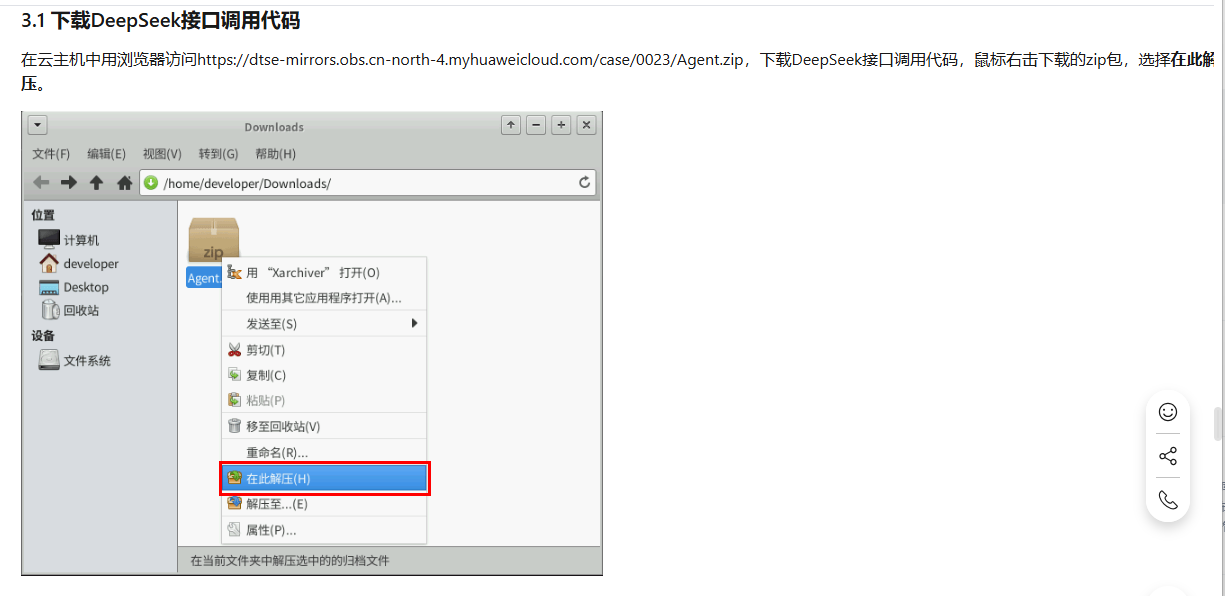The image size is (1225, 596).
Task: Select 复制(C) in context menu
Action: [324, 375]
